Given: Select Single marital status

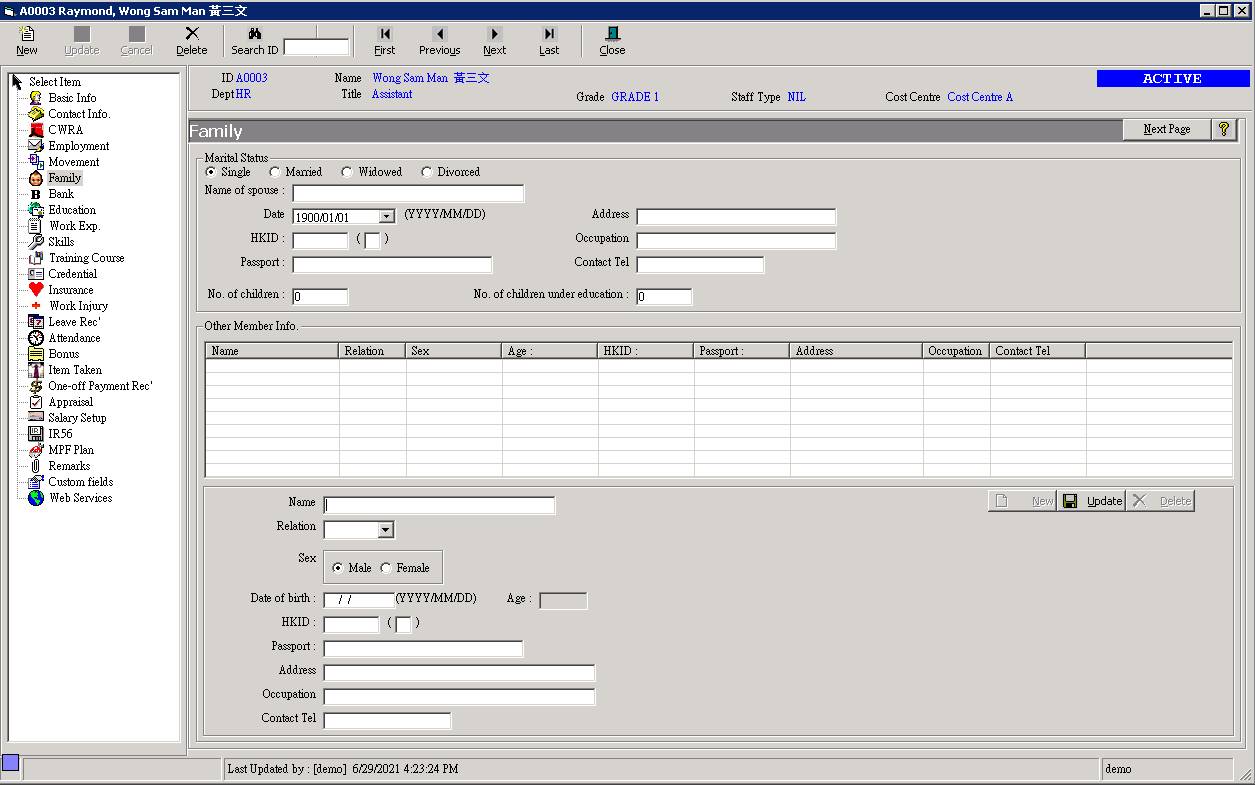Looking at the screenshot, I should click(210, 172).
